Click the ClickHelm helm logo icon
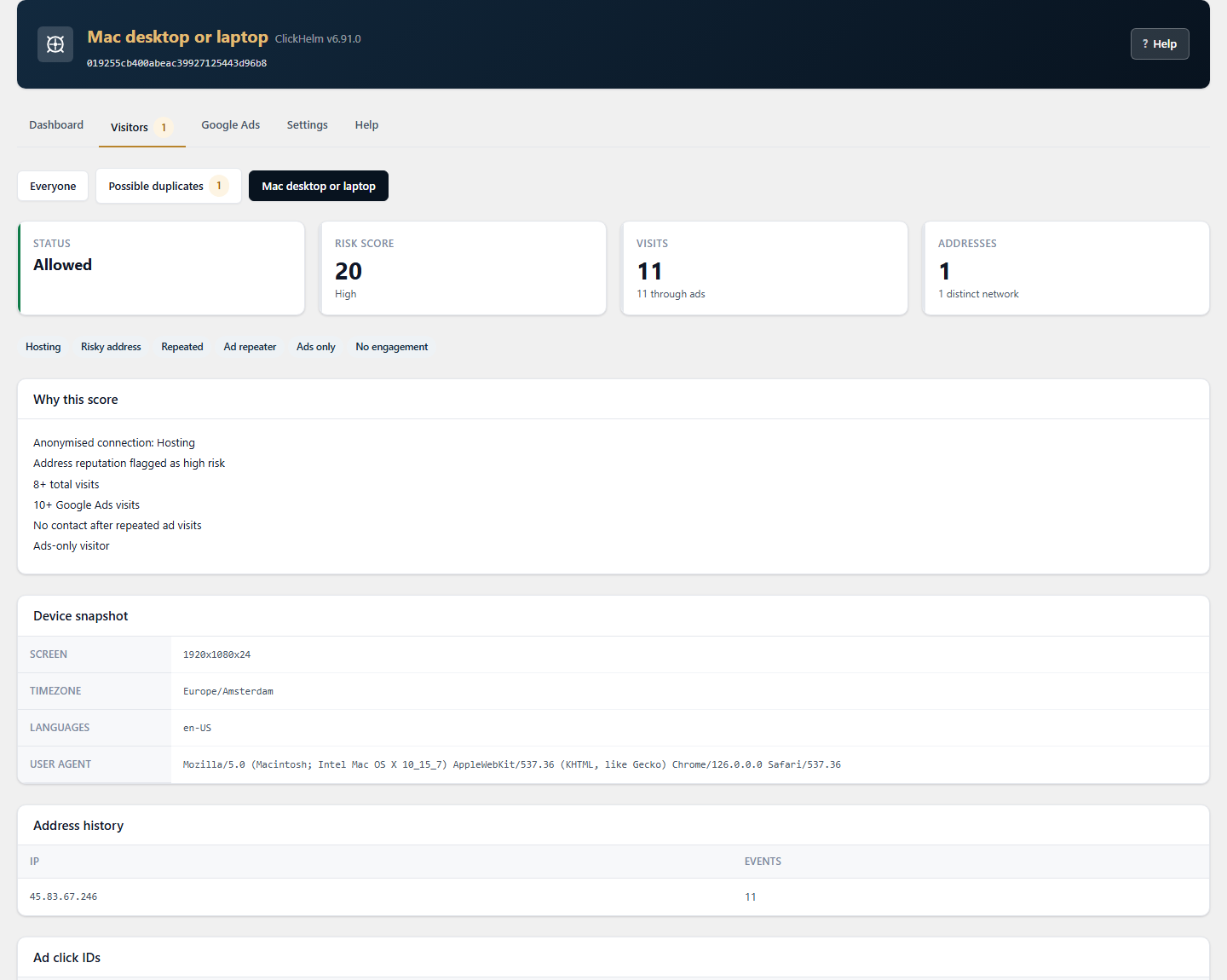Image resolution: width=1227 pixels, height=980 pixels. tap(55, 44)
